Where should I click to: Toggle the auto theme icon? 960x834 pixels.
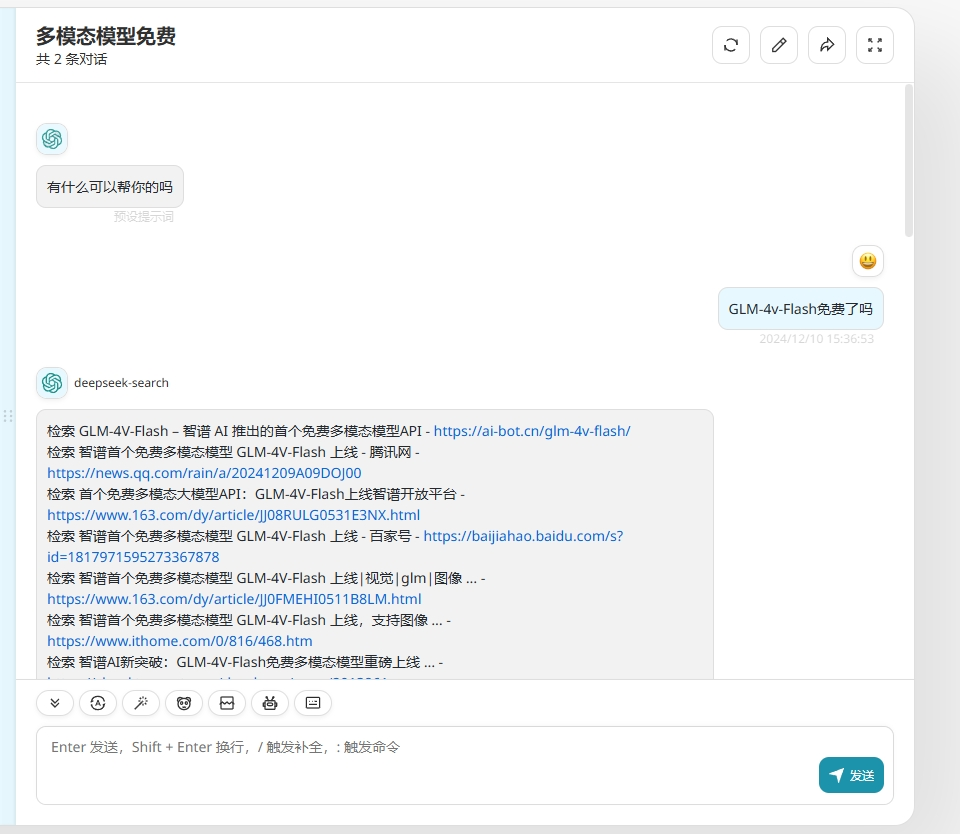point(97,703)
